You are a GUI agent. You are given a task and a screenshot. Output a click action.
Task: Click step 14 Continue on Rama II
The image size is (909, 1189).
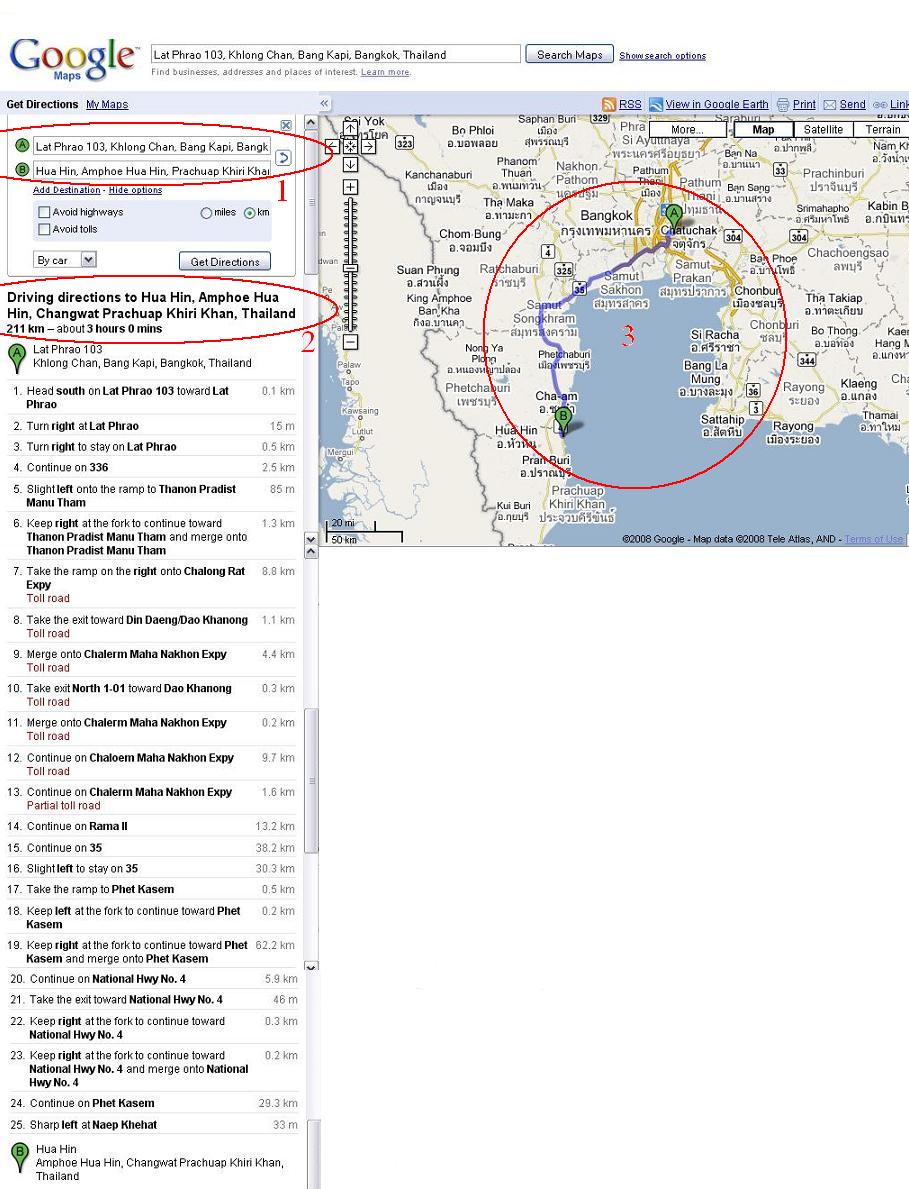tap(151, 827)
